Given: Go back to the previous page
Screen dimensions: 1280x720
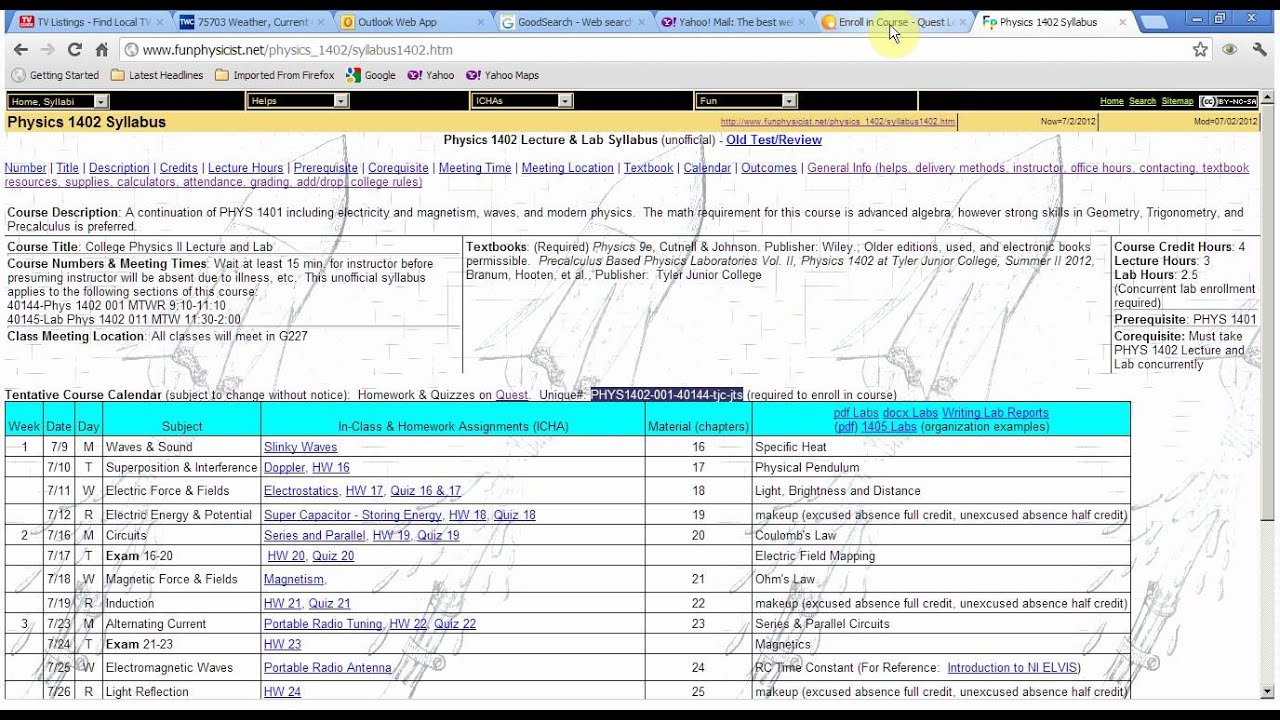Looking at the screenshot, I should [21, 49].
